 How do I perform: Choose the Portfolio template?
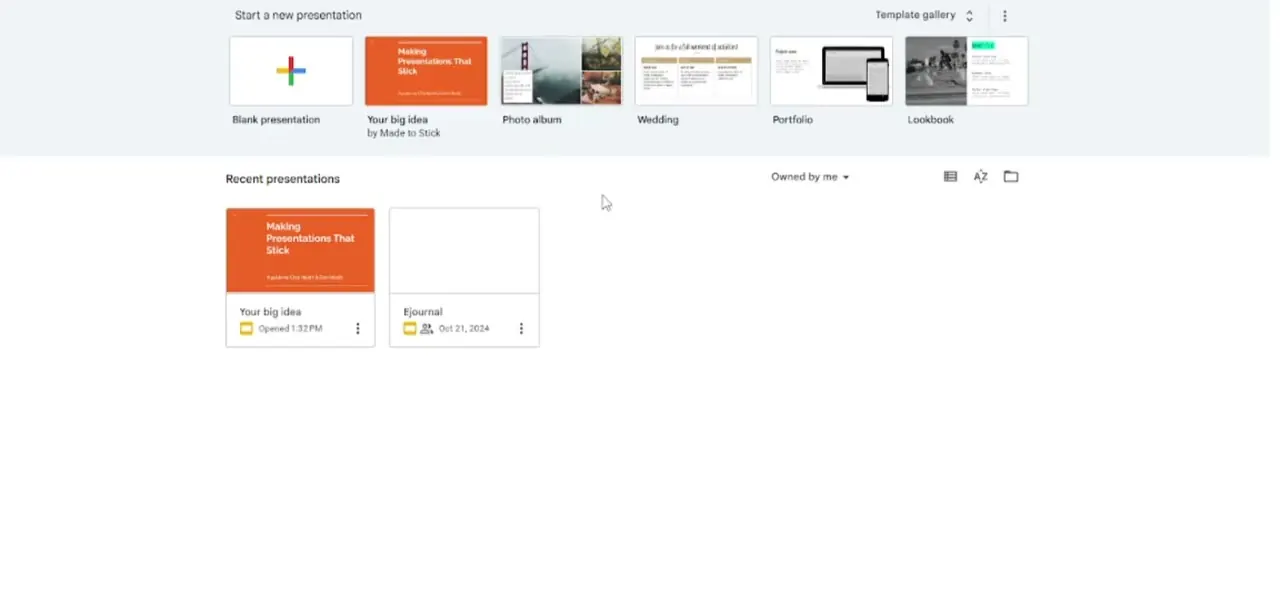pos(831,71)
